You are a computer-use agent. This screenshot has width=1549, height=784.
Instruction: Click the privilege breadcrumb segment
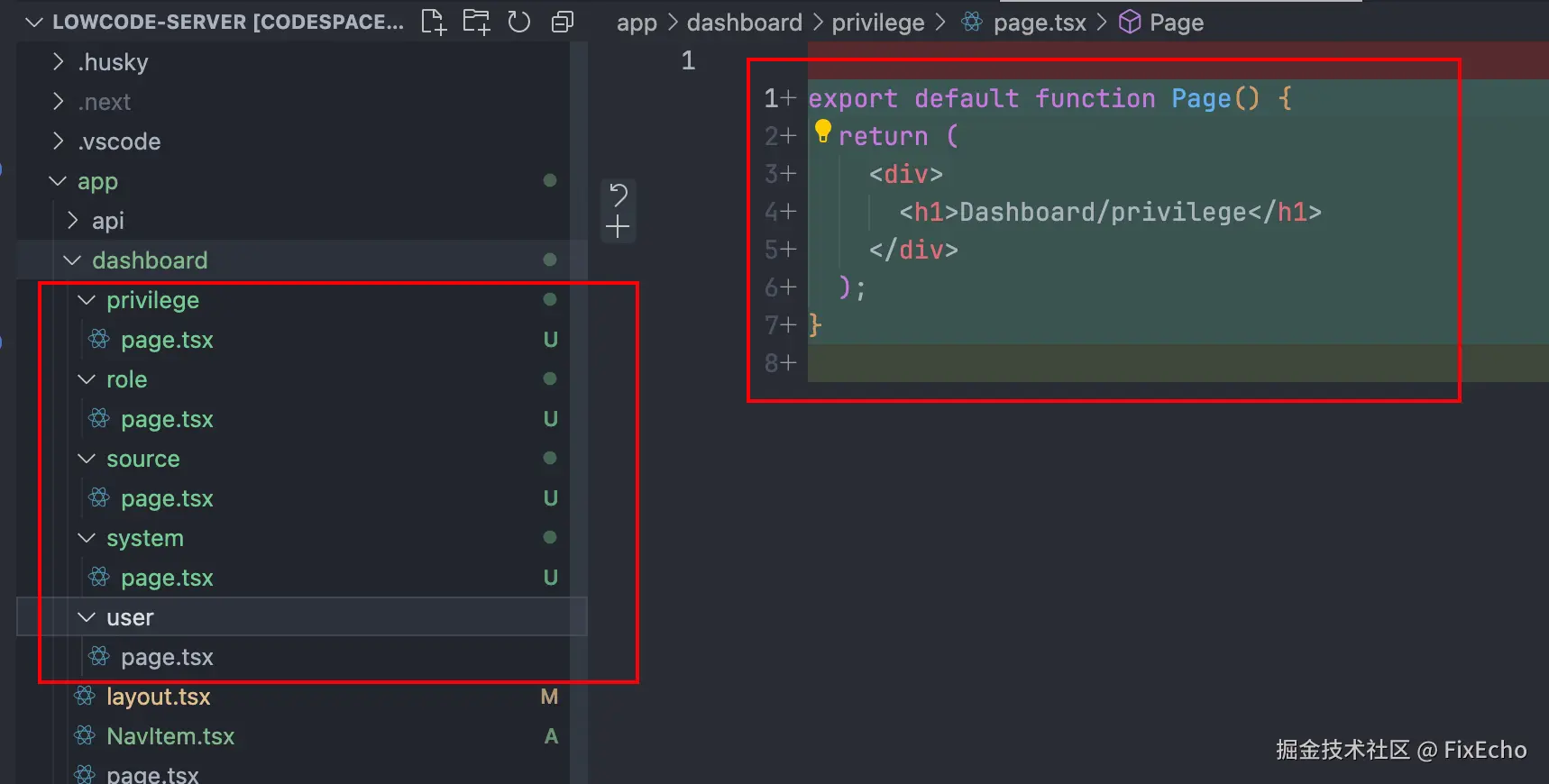878,23
